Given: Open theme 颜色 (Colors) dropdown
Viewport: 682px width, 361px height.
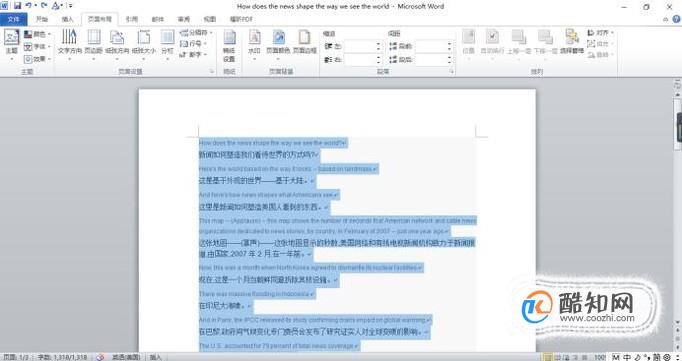Looking at the screenshot, I should [37, 34].
